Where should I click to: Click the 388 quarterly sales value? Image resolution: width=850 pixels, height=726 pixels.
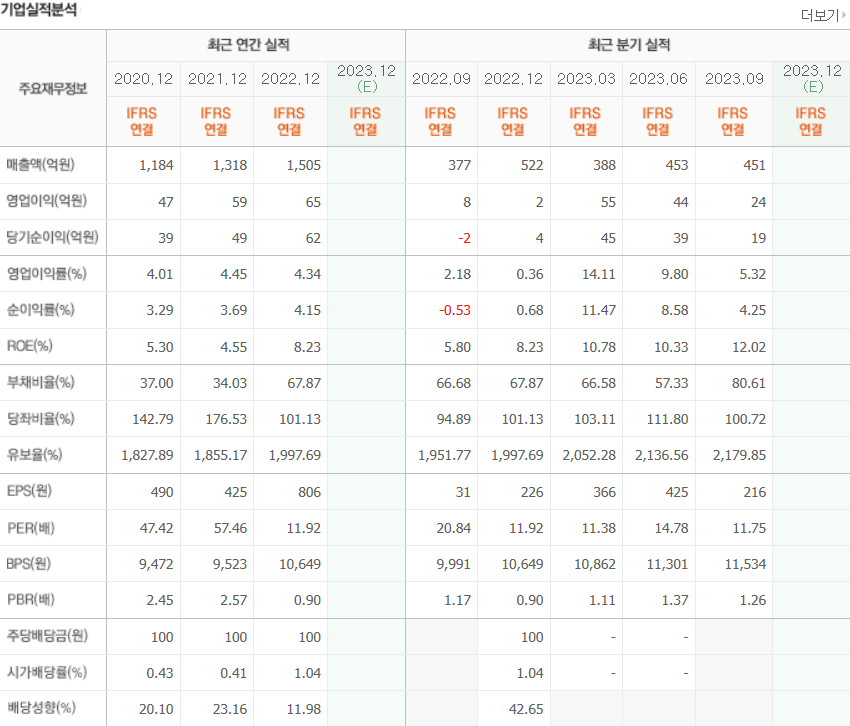click(x=604, y=165)
